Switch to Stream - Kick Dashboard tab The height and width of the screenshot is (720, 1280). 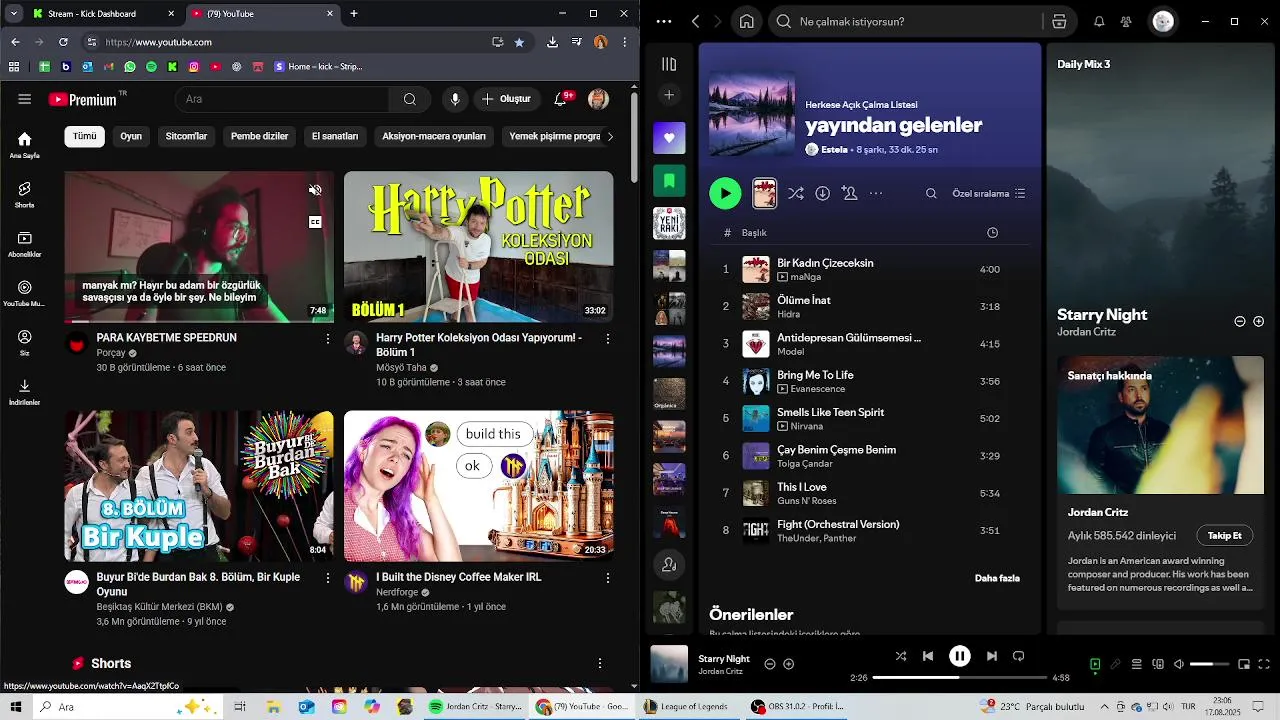click(x=103, y=14)
